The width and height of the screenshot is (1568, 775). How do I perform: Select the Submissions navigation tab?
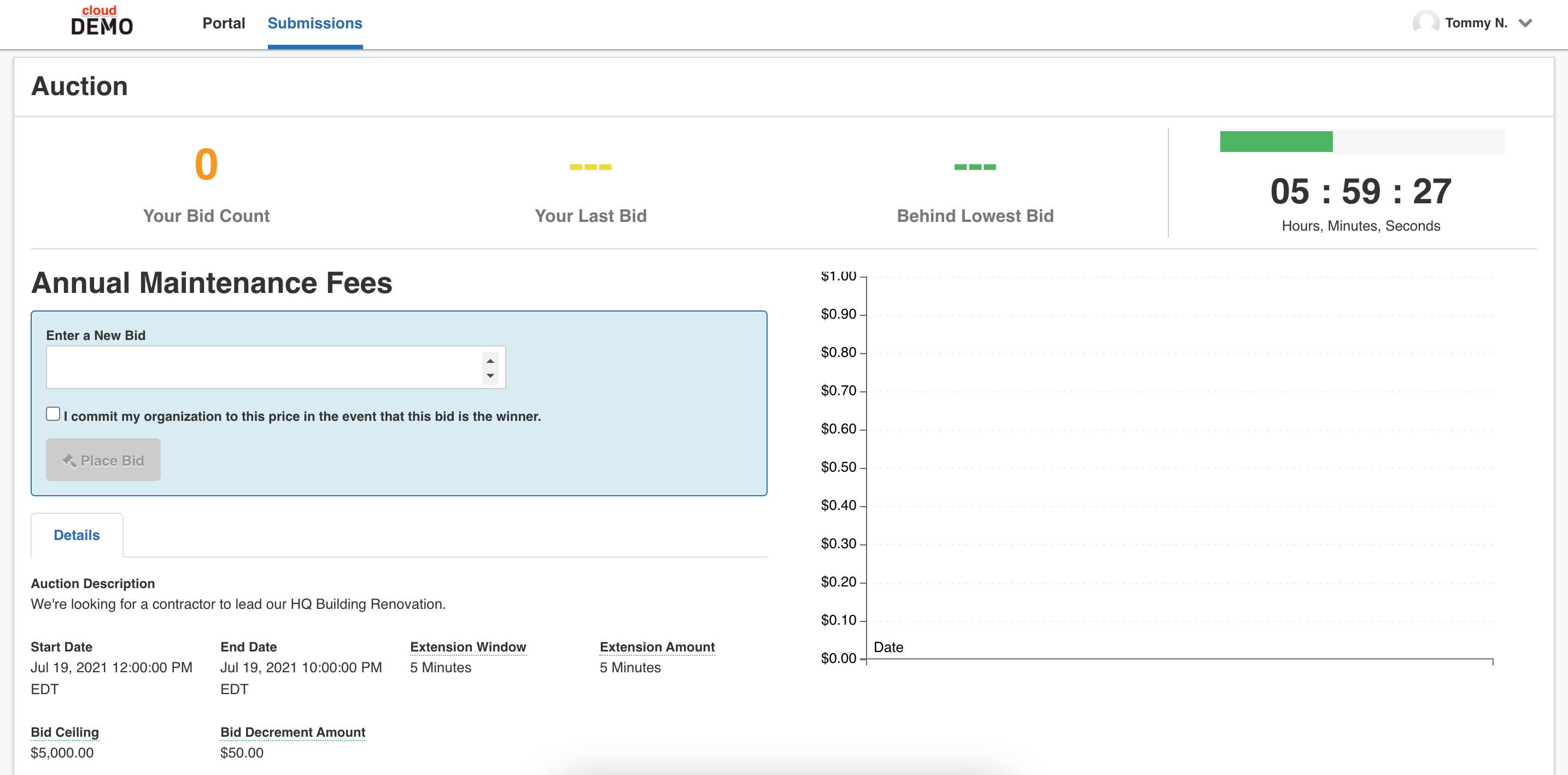[x=315, y=23]
